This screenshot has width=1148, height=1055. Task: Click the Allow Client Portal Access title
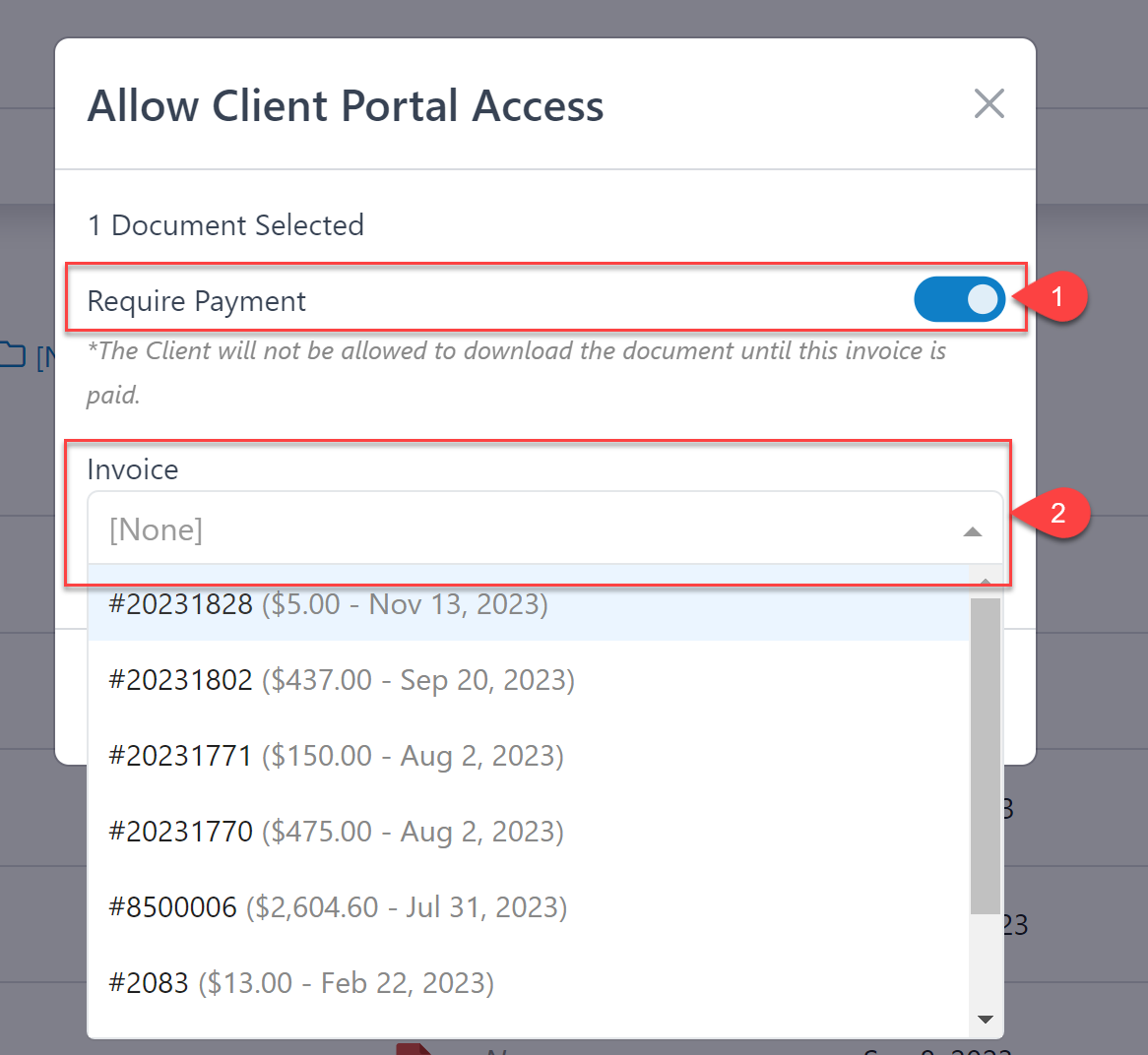tap(346, 105)
